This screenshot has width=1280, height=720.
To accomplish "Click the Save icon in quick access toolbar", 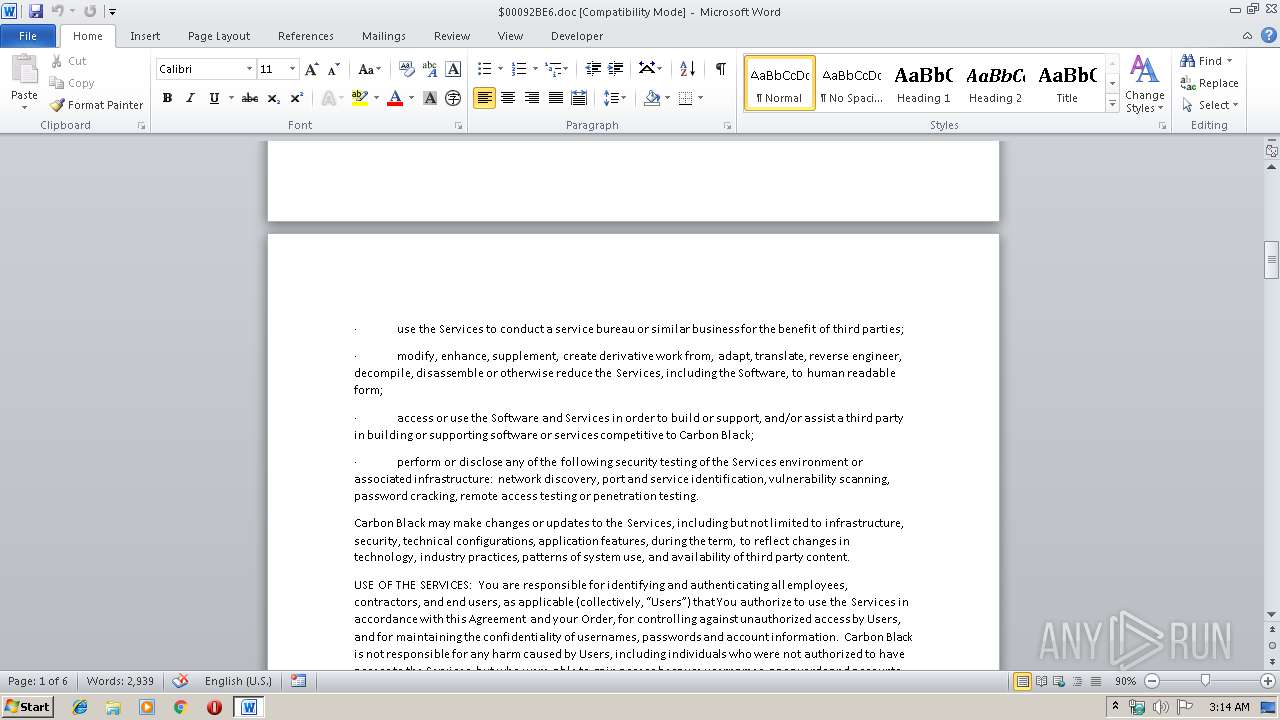I will click(x=36, y=11).
